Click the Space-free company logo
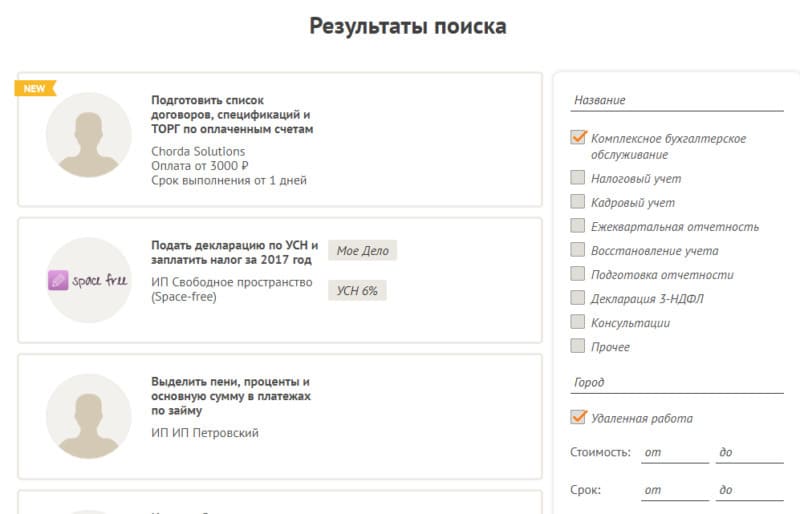 [88, 280]
